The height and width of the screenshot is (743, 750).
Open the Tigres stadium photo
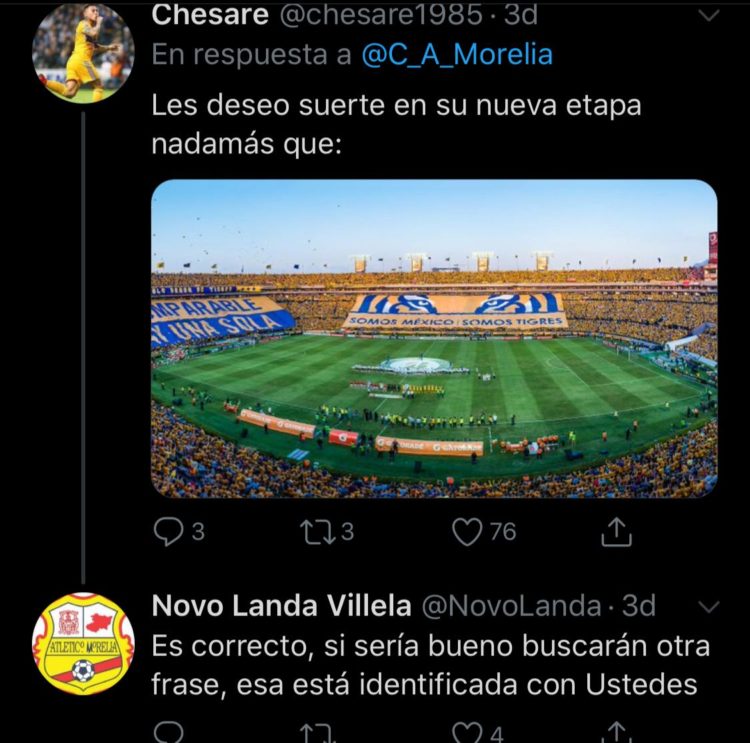(x=434, y=338)
